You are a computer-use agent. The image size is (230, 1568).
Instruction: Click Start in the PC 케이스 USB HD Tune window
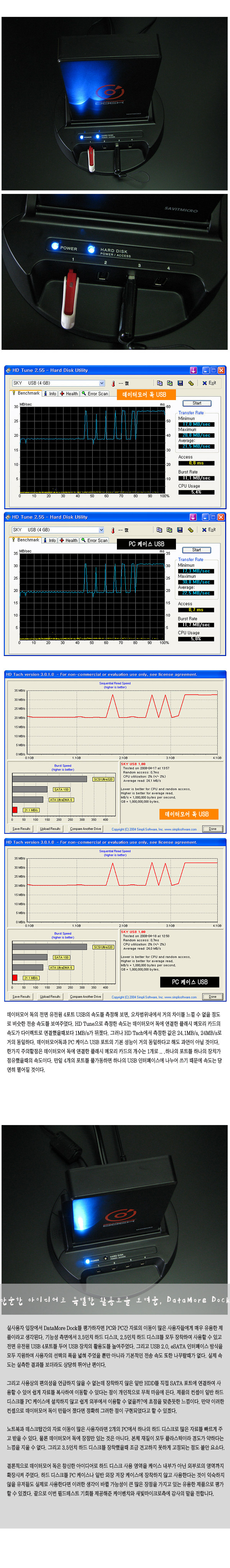click(197, 549)
